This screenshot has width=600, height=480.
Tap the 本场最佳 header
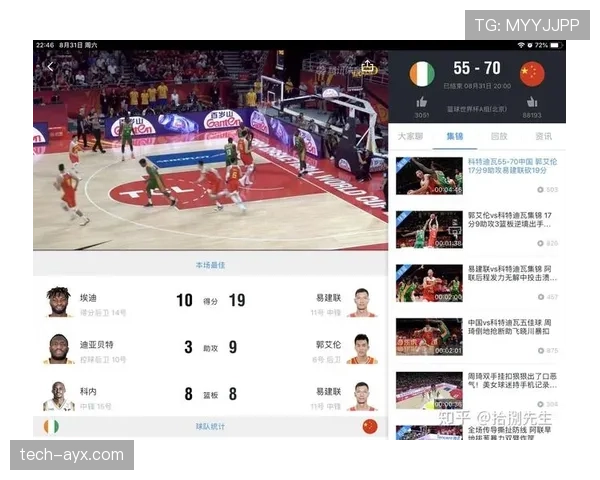(x=210, y=264)
